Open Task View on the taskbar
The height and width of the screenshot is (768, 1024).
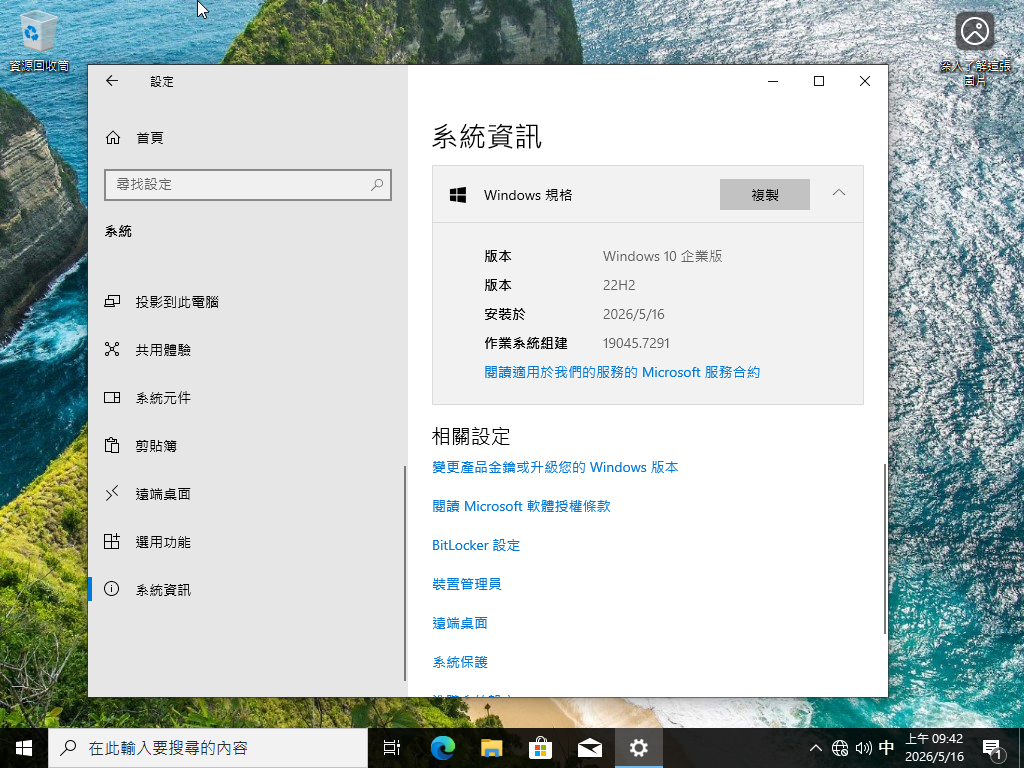pyautogui.click(x=392, y=748)
